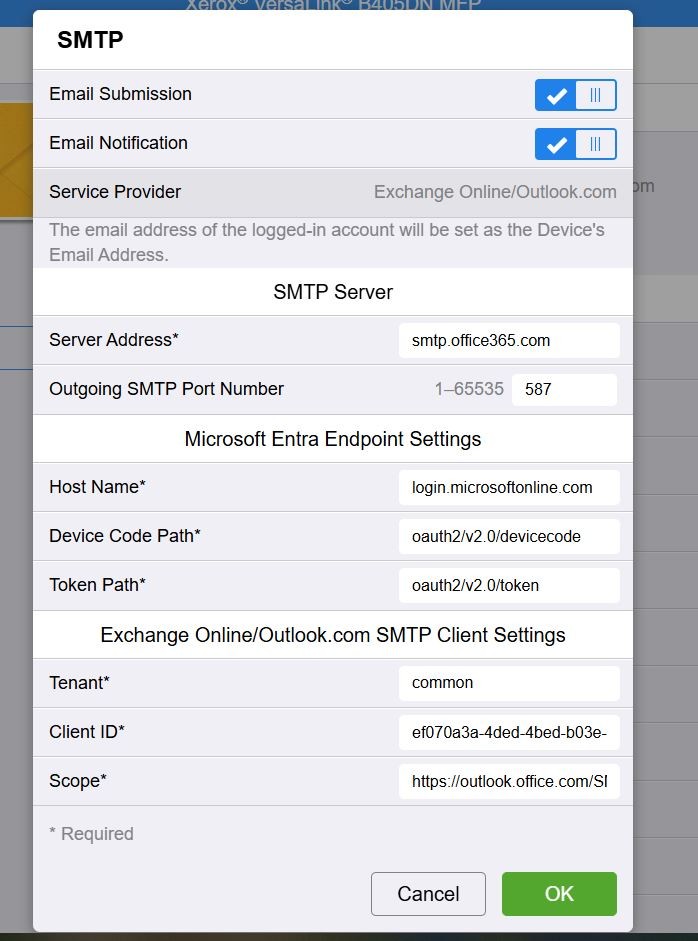This screenshot has height=941, width=698.
Task: Change the Exchange Online/Outlook.com provider option
Action: [494, 192]
